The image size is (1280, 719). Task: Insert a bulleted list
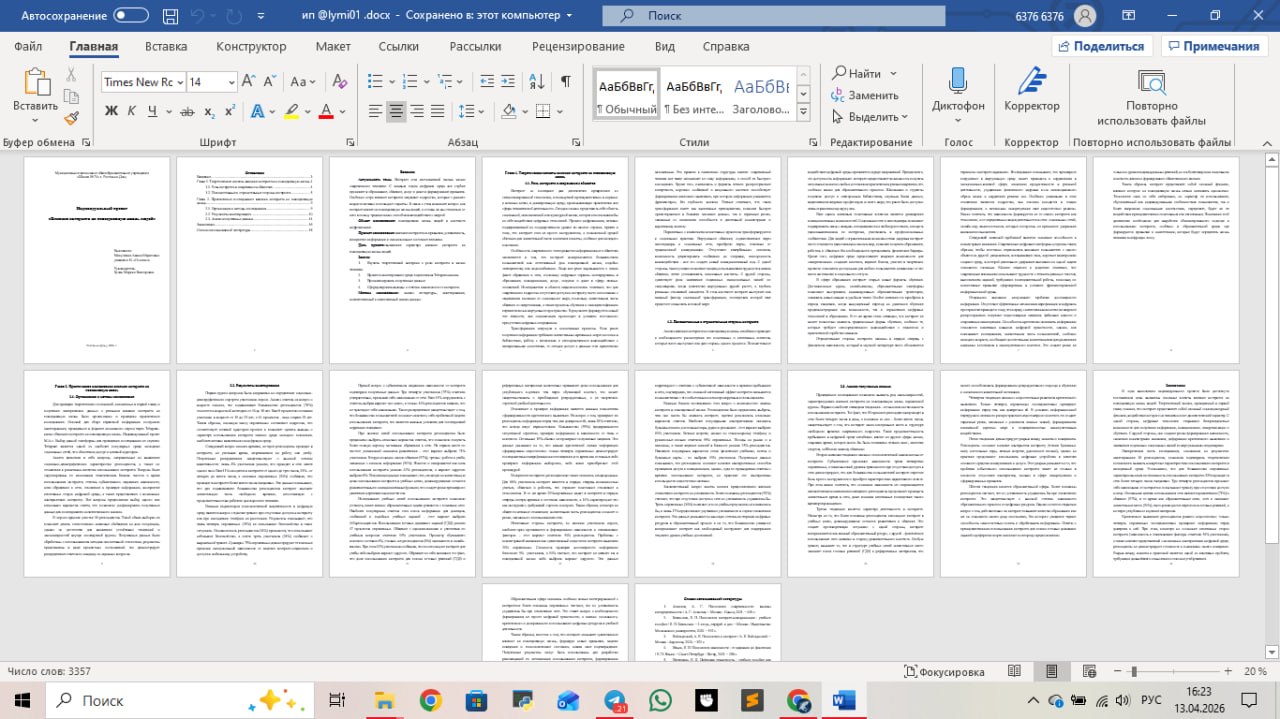point(375,82)
